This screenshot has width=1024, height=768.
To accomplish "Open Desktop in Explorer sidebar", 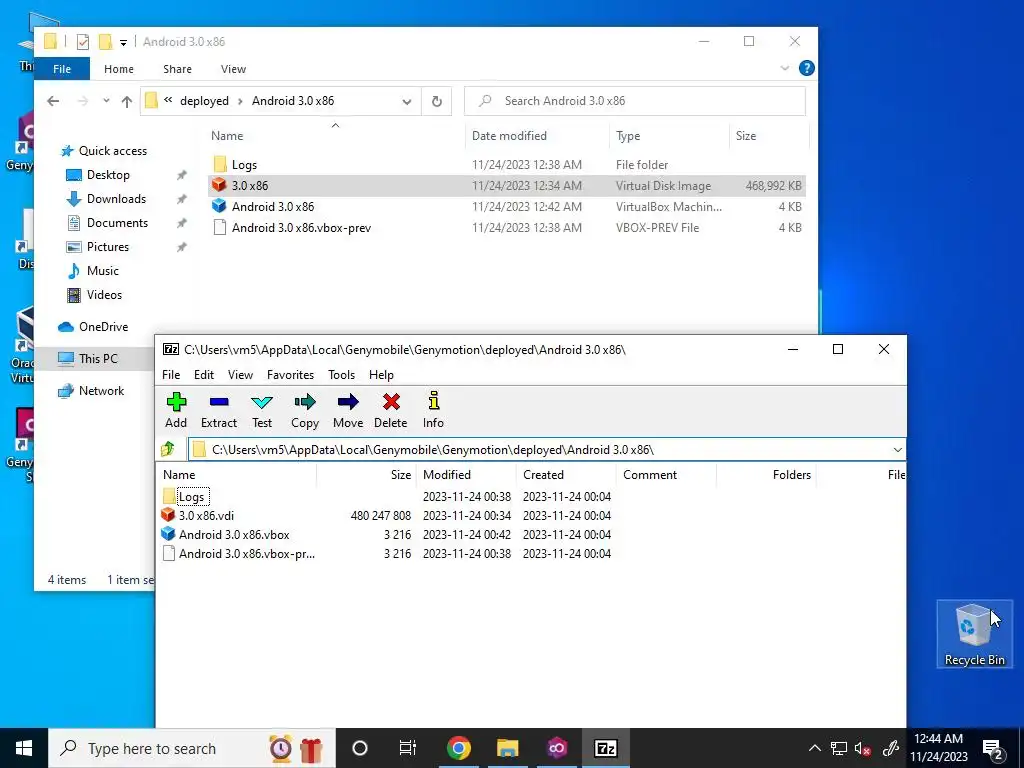I will click(108, 175).
